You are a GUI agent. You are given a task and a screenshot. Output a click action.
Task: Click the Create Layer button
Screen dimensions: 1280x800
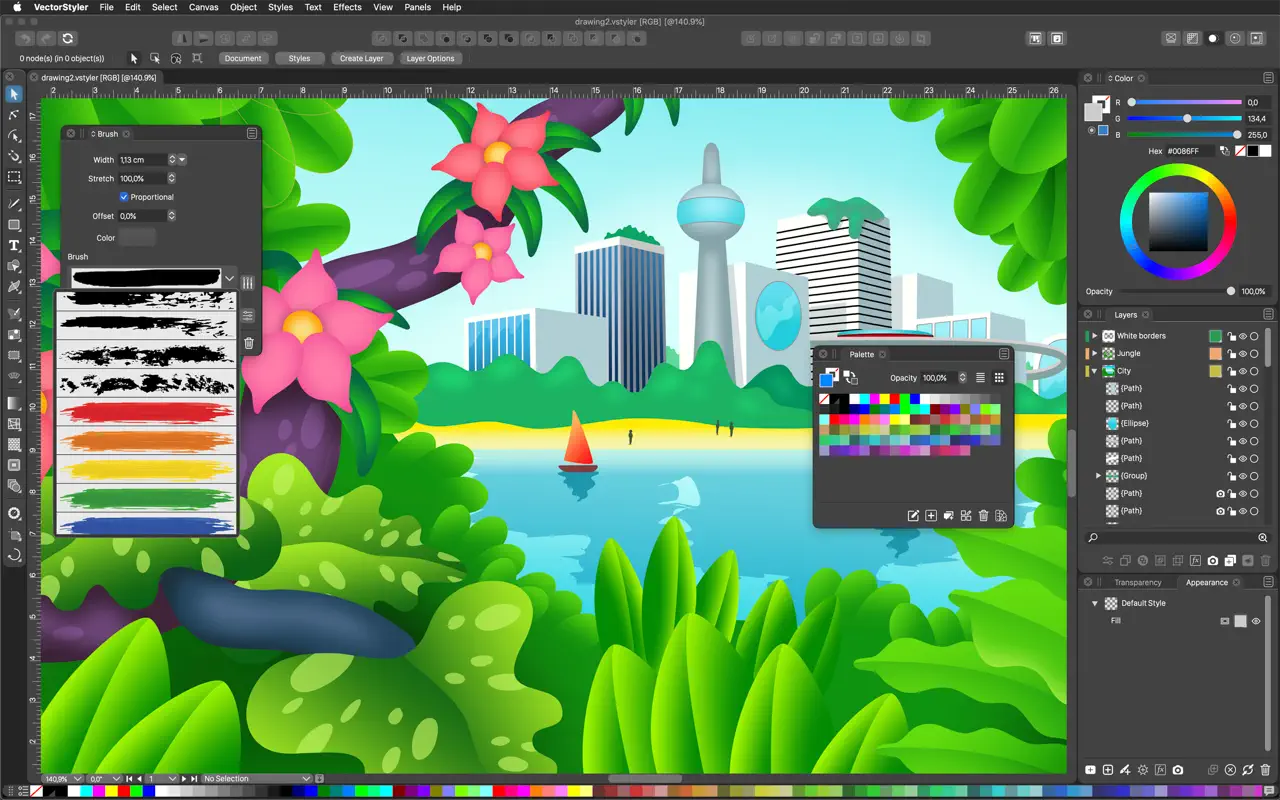(x=361, y=58)
